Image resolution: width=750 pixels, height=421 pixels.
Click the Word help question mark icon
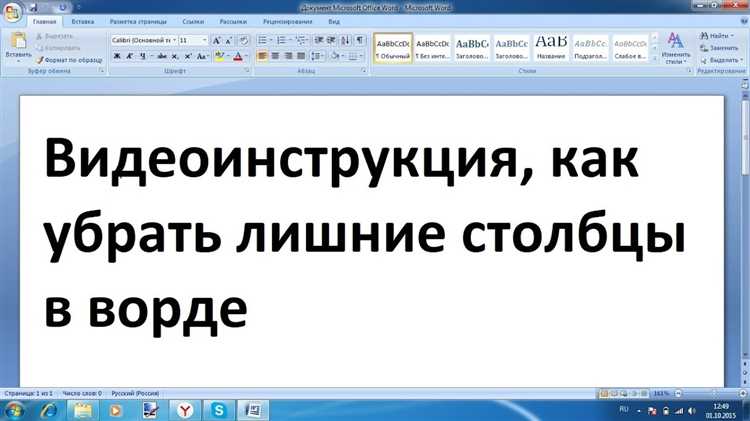coord(744,22)
